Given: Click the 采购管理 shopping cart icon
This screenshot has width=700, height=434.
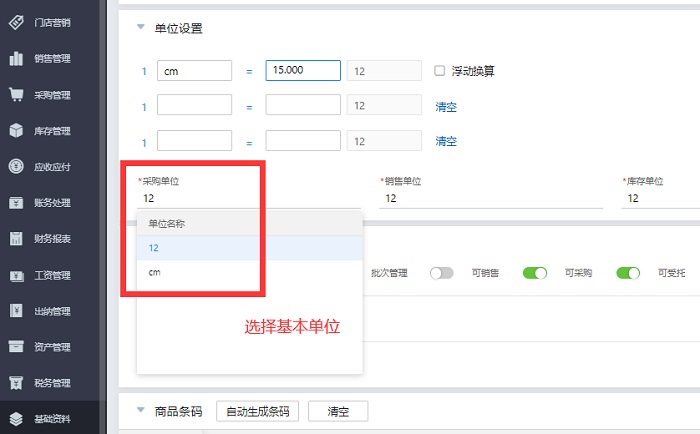Looking at the screenshot, I should [x=17, y=95].
